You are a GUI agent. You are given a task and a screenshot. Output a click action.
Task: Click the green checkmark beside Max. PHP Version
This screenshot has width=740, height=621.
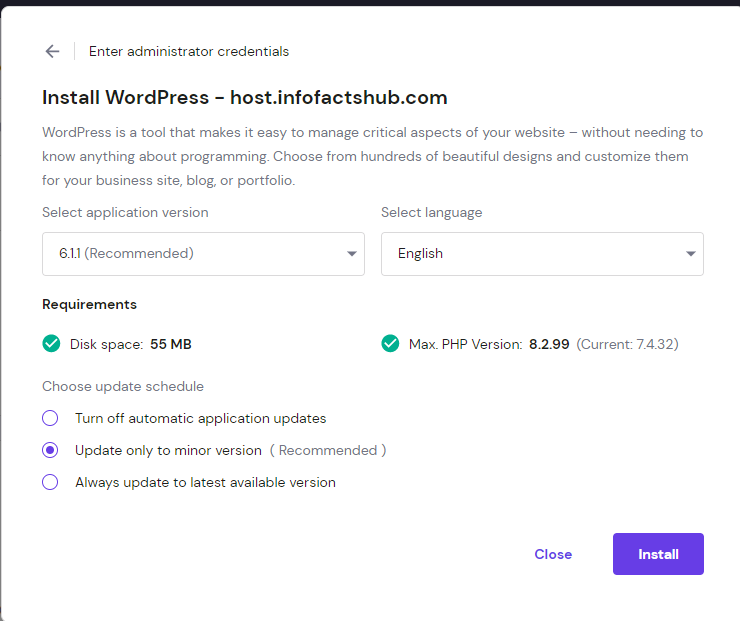click(x=390, y=344)
